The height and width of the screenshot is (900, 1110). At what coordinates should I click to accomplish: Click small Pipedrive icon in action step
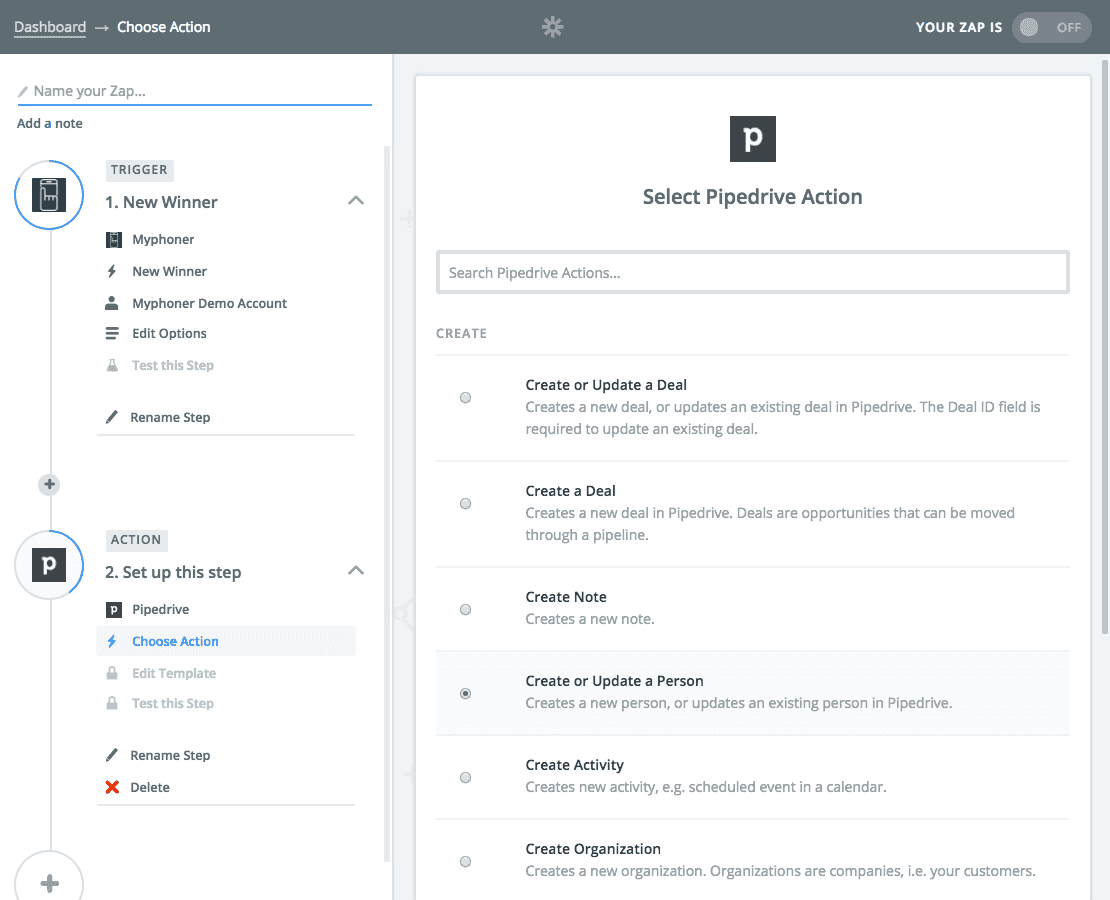113,610
